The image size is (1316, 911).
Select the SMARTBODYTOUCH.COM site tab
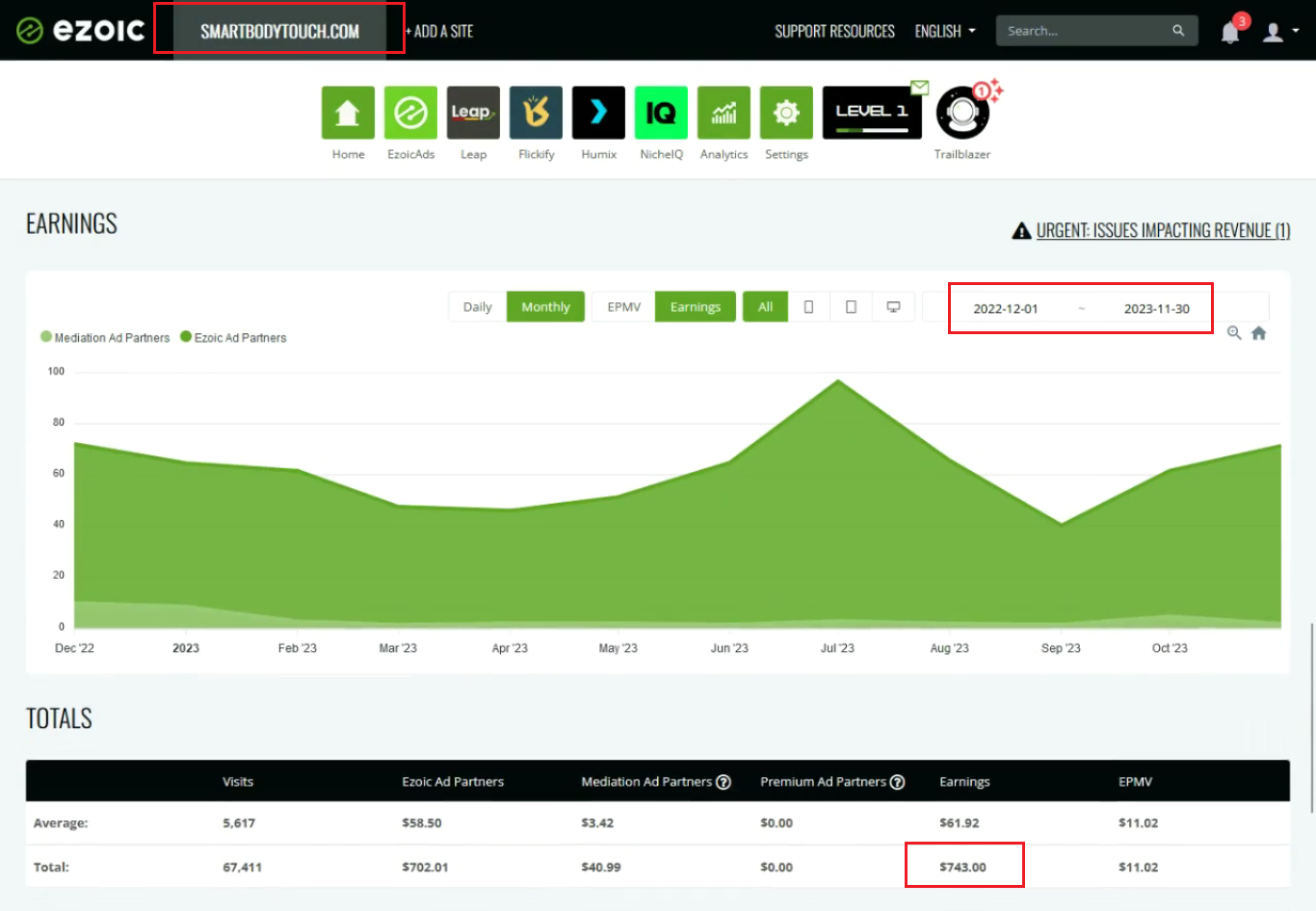click(x=279, y=31)
